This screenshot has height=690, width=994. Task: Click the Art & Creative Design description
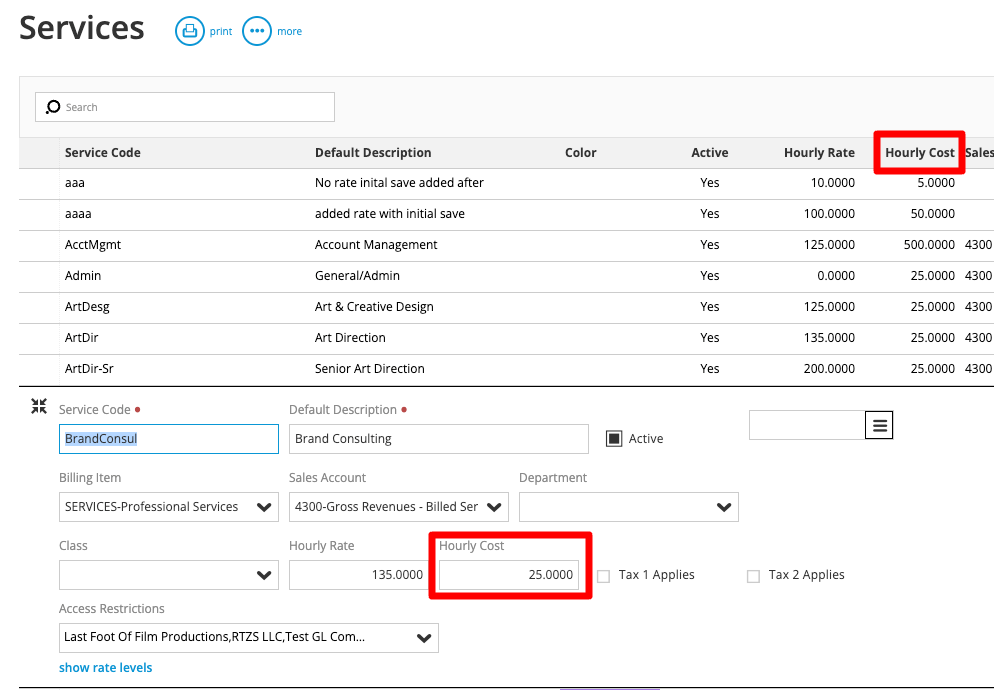tap(374, 306)
